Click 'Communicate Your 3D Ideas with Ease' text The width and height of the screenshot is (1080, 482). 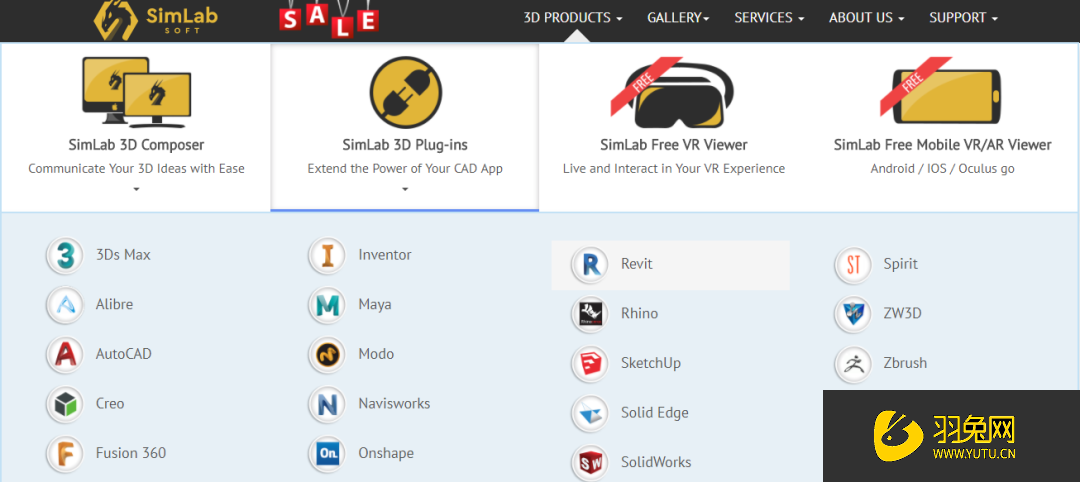coord(136,169)
